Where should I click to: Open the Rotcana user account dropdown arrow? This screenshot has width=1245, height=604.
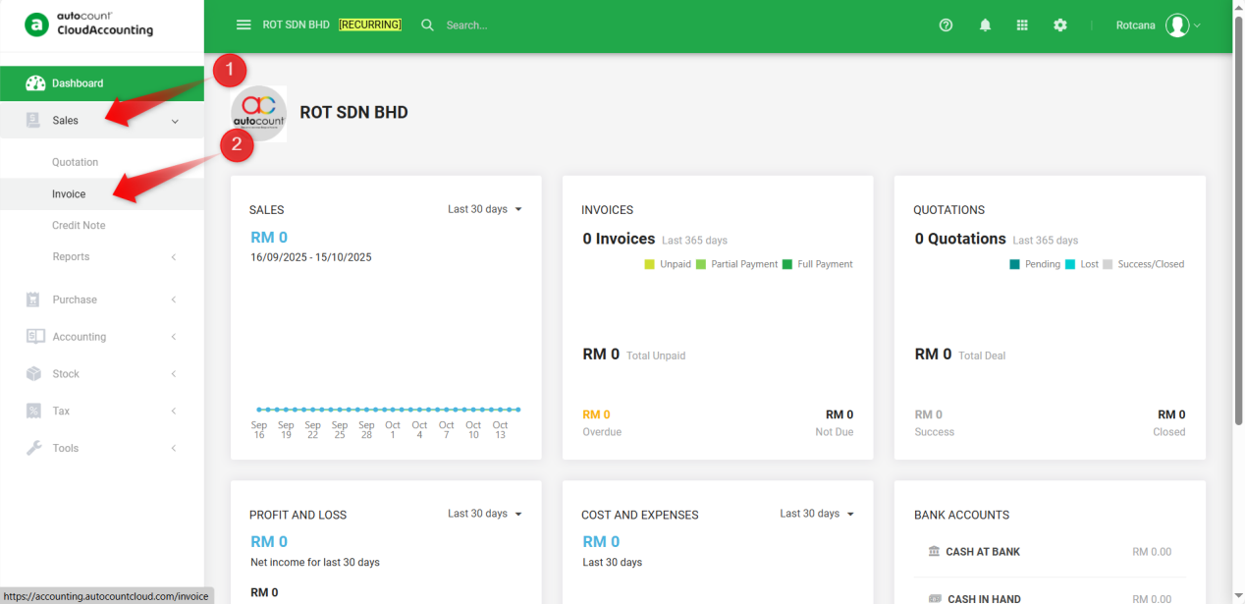click(x=1197, y=26)
